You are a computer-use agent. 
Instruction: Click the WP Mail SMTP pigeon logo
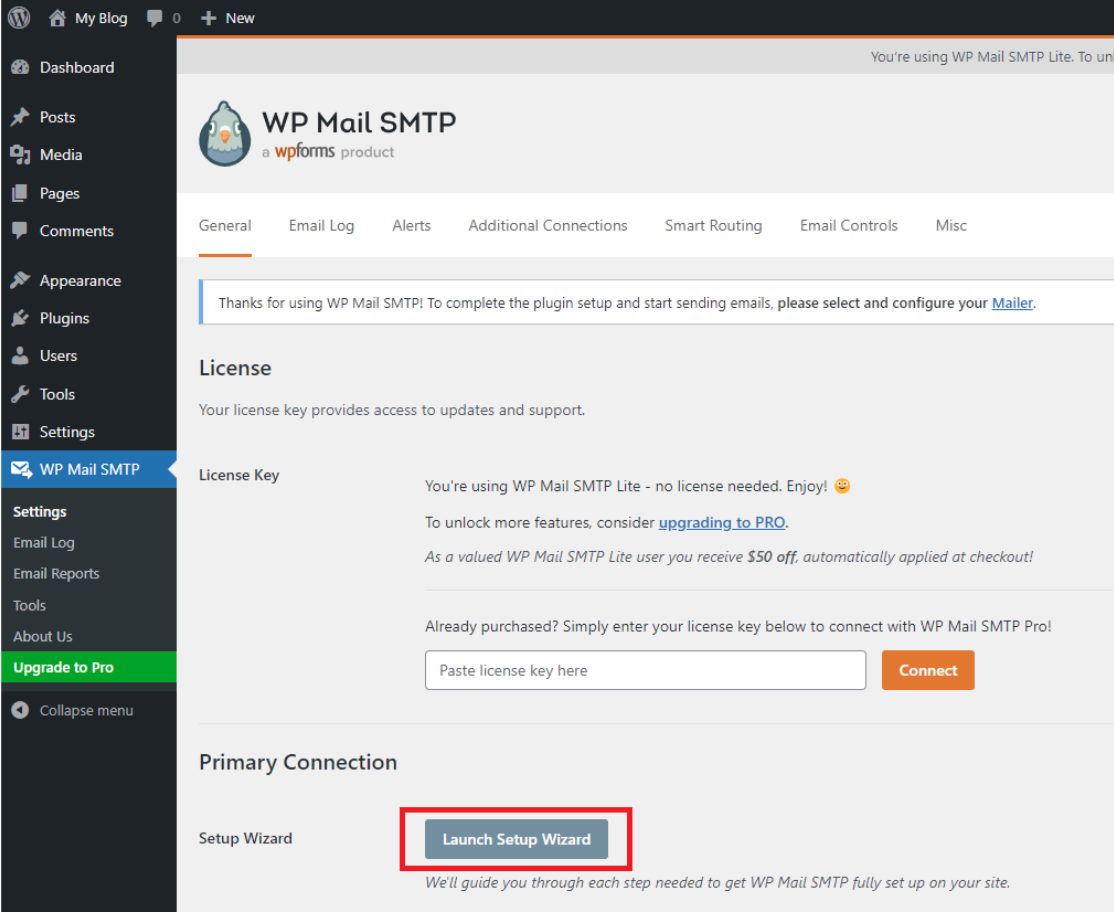(x=225, y=134)
